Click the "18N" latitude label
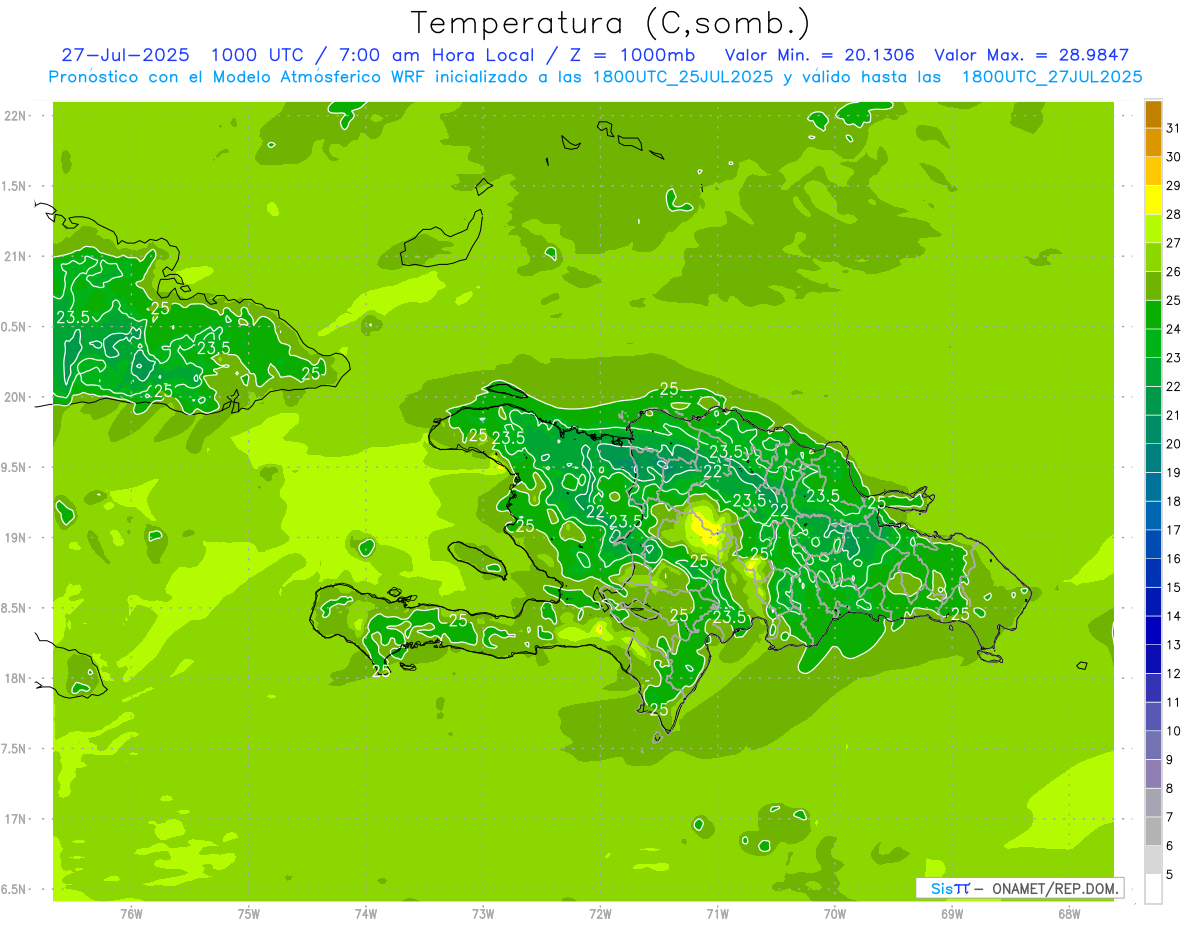The image size is (1200, 927). pos(15,678)
